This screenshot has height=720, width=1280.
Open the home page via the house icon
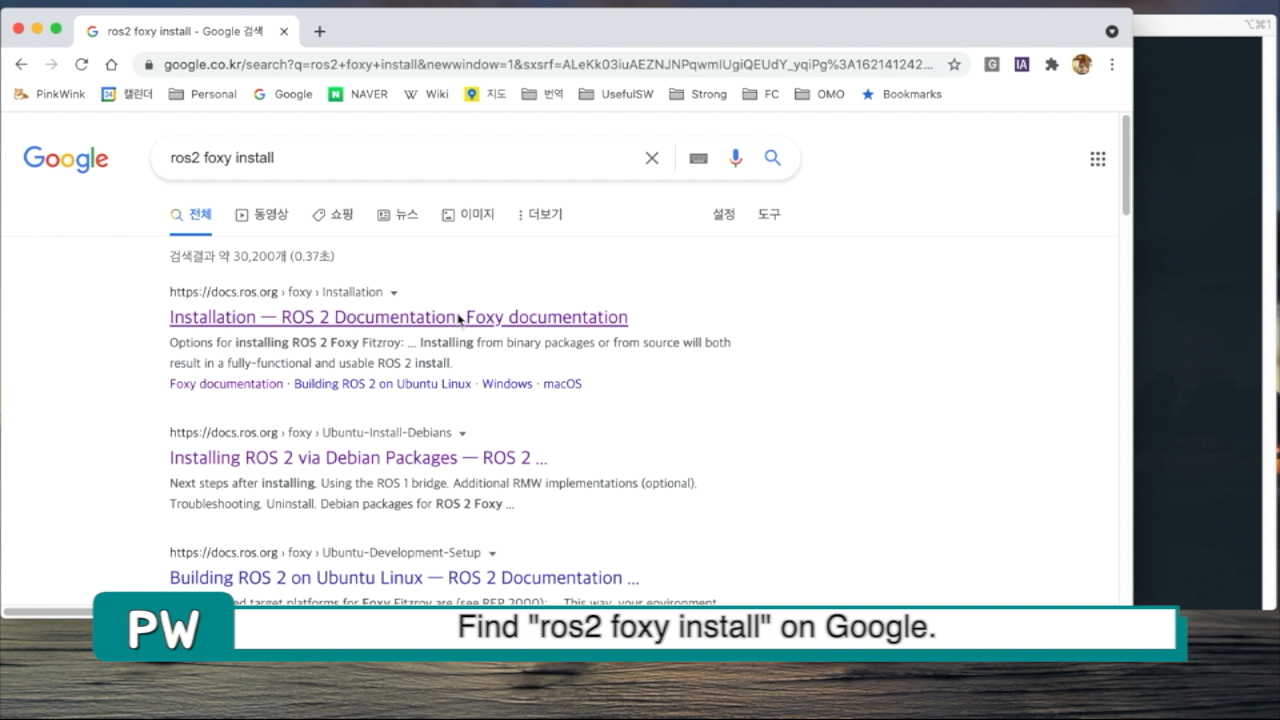coord(111,64)
